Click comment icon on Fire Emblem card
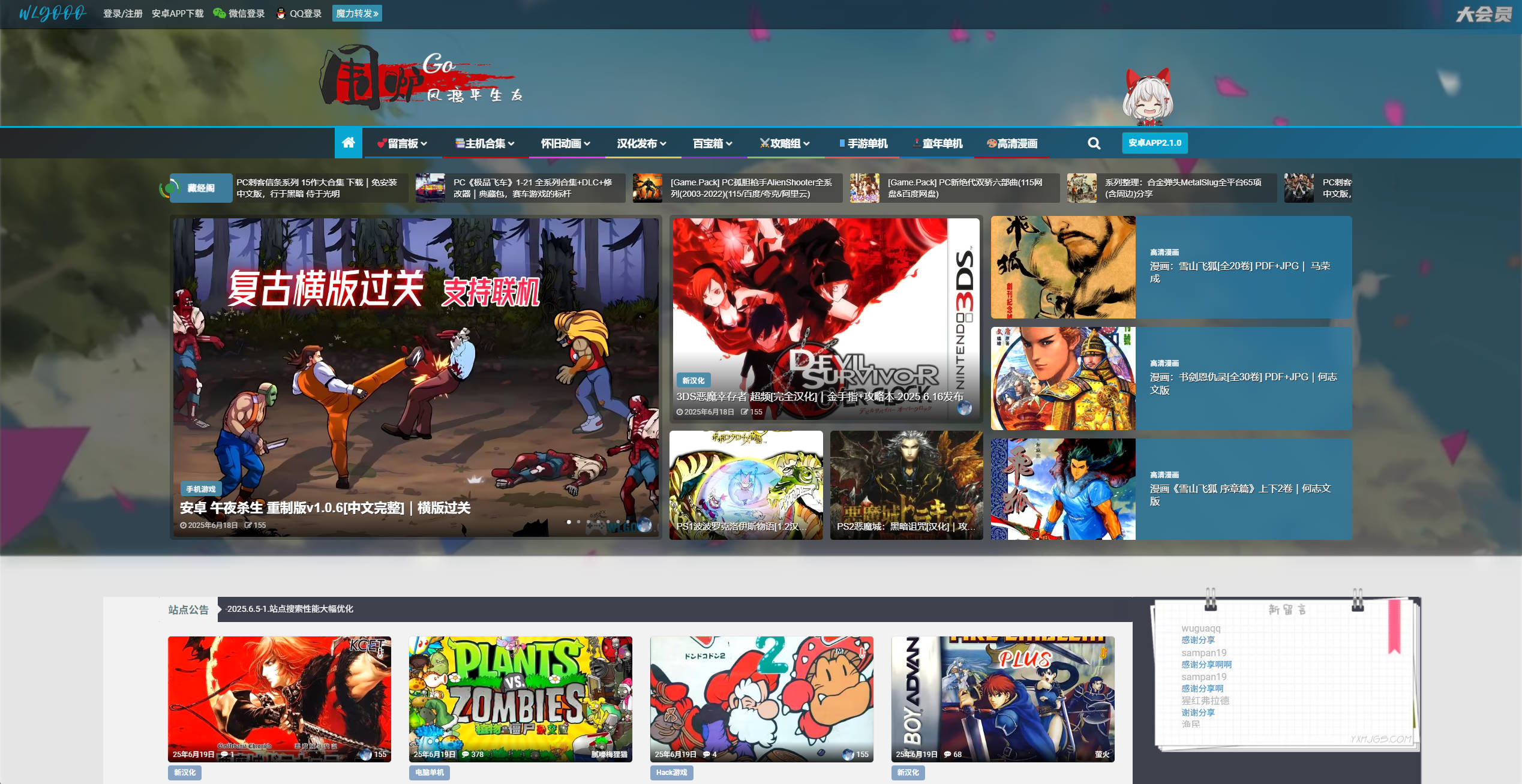Screen dimensions: 1522x784 click(x=947, y=755)
